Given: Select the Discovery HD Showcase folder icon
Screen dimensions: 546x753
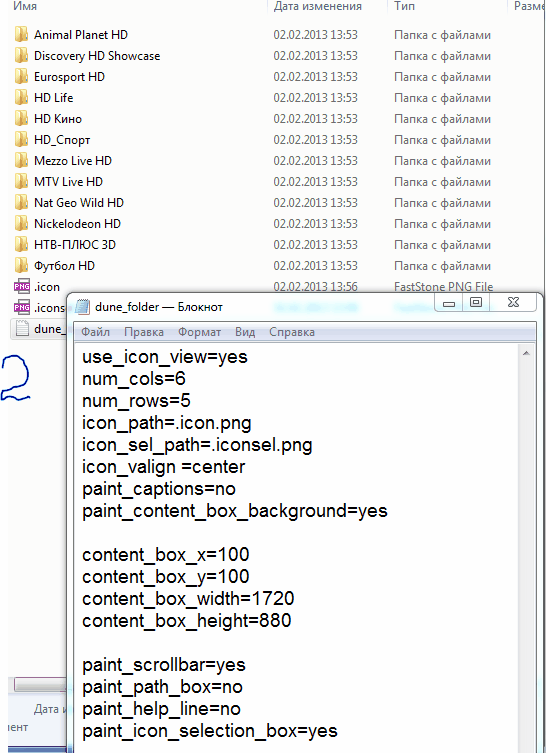Looking at the screenshot, I should [x=21, y=56].
